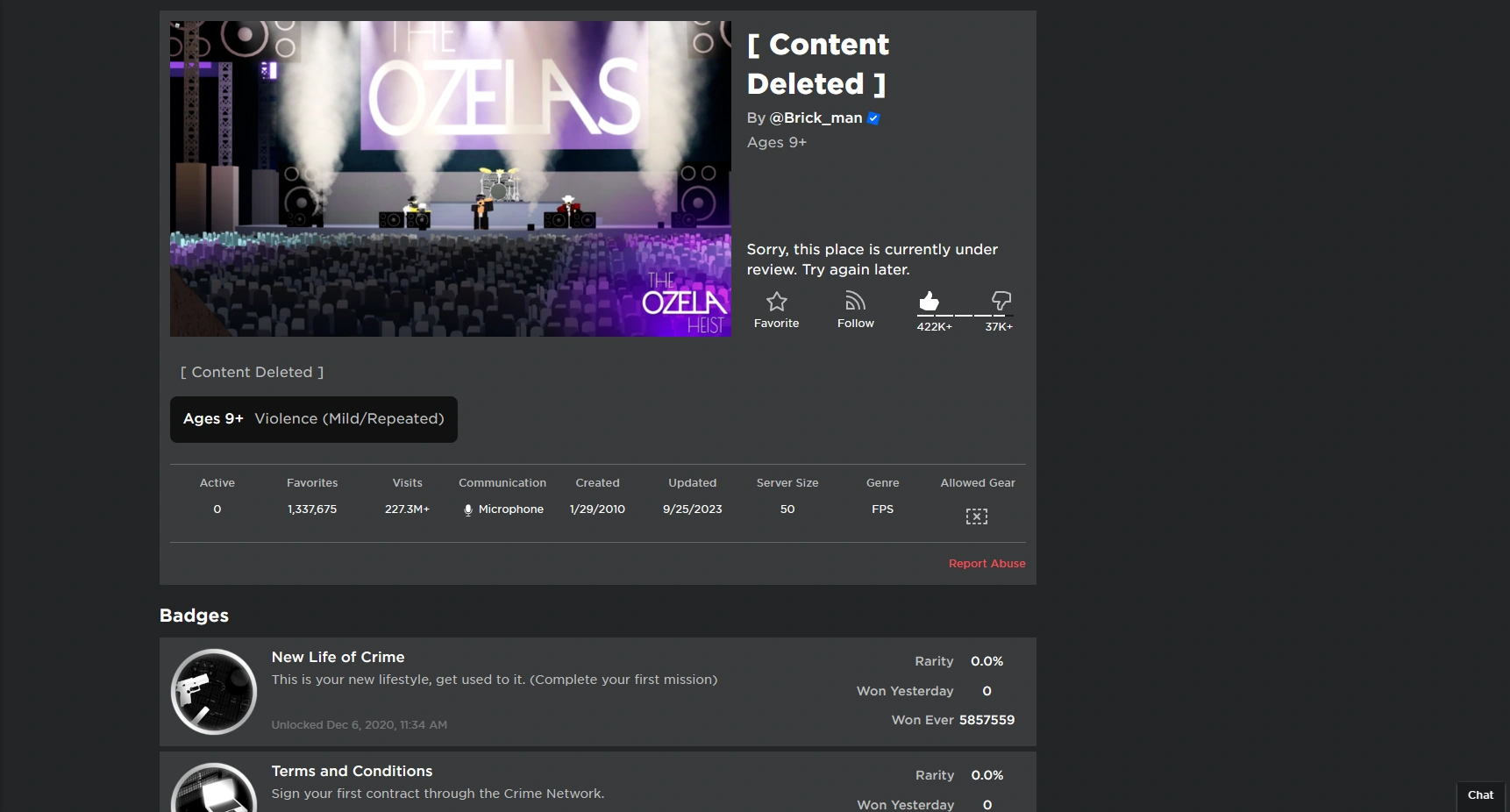Toggle Follow notifications for this game
The height and width of the screenshot is (812, 1510).
[856, 310]
